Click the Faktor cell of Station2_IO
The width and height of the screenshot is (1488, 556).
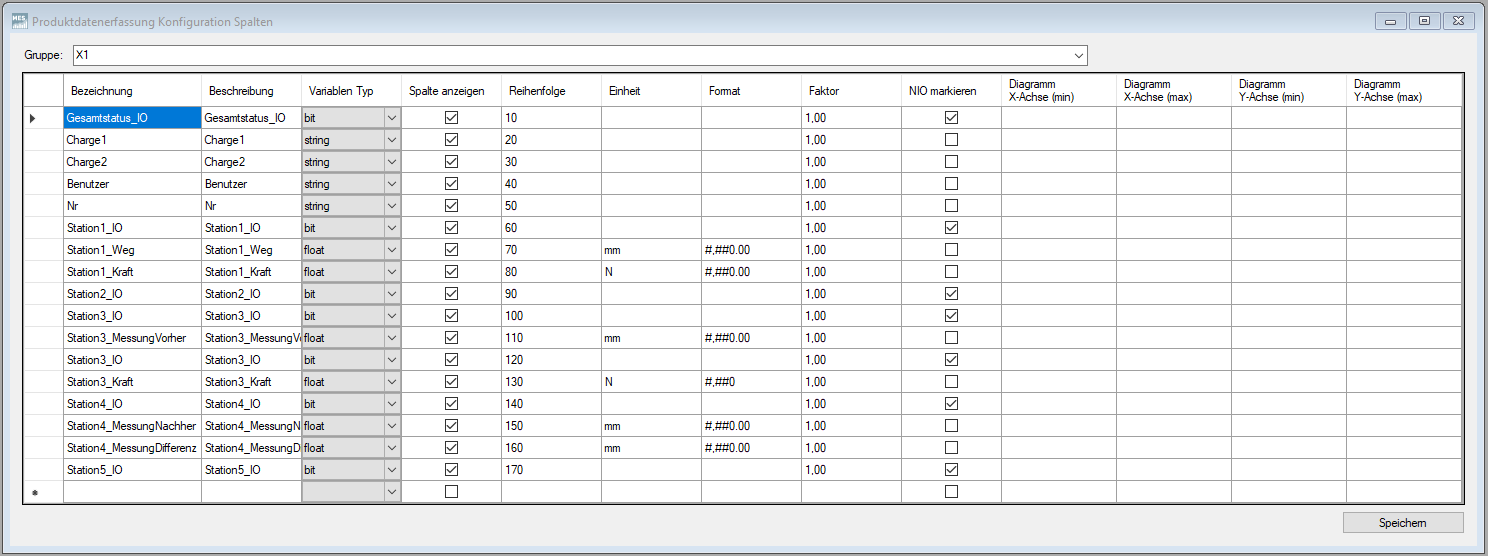coord(850,294)
